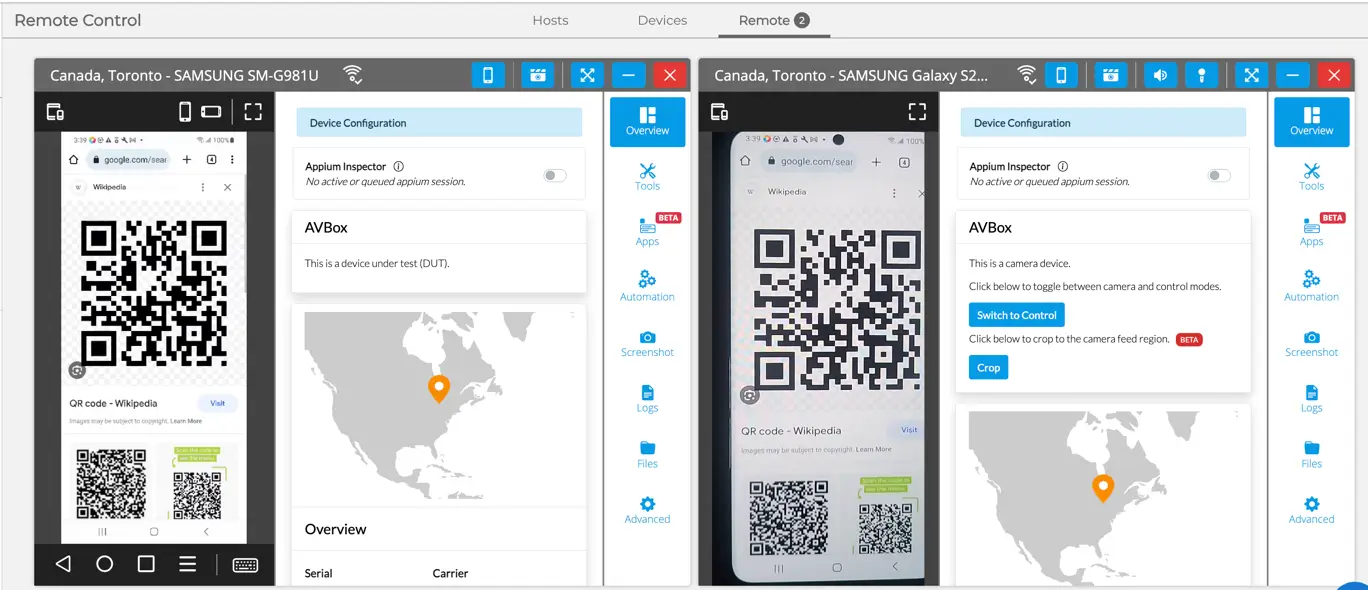Click Wi-Fi status icon in SM-G981U title bar
Screen dimensions: 1368x590
coord(352,75)
